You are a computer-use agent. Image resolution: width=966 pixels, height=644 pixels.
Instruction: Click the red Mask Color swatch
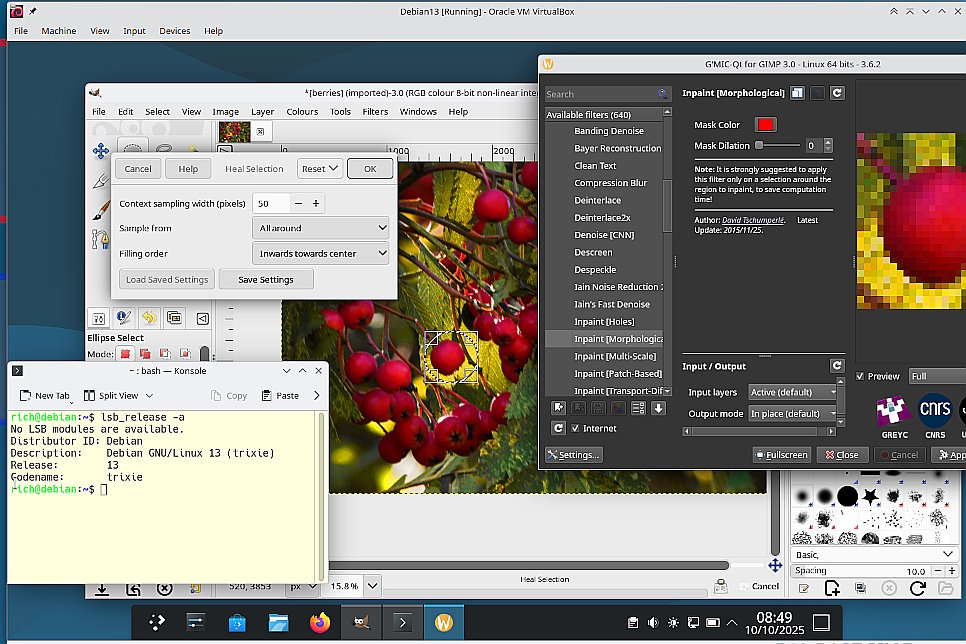(x=765, y=125)
